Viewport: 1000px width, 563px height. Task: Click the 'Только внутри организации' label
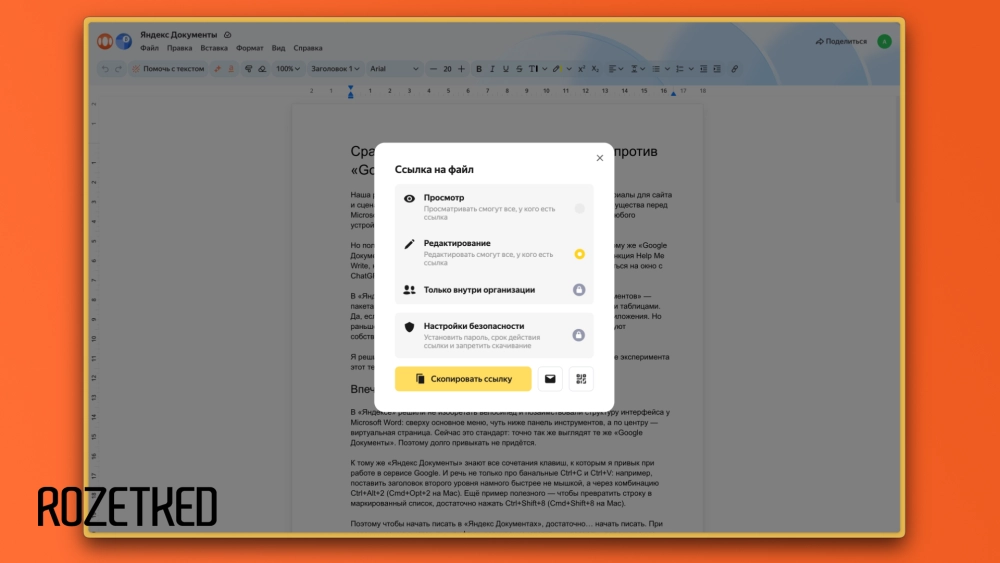(479, 289)
